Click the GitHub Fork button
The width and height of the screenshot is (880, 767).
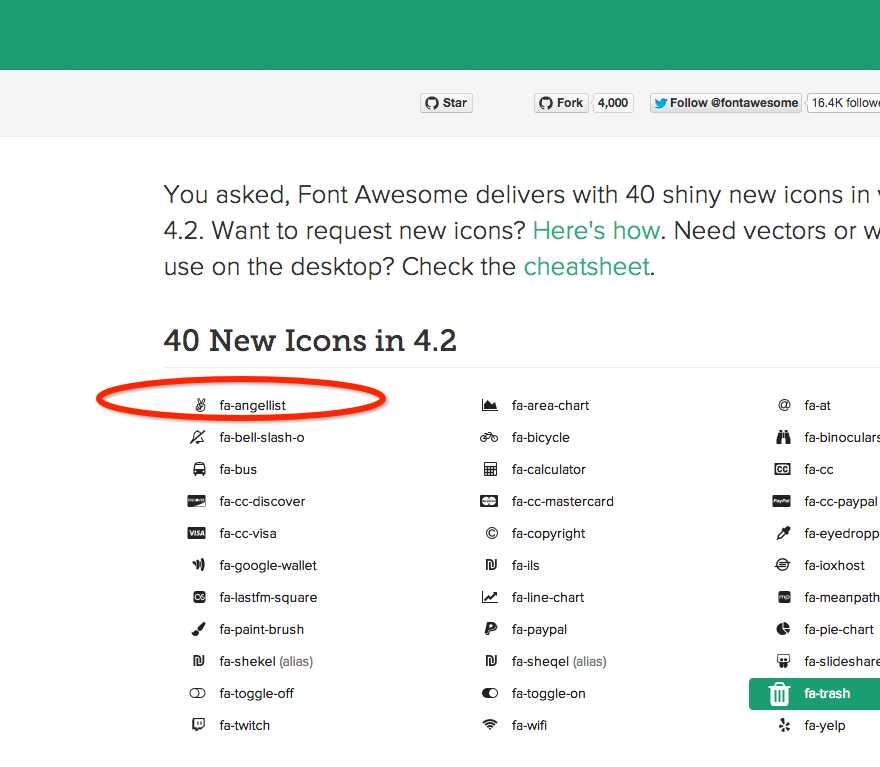(561, 103)
